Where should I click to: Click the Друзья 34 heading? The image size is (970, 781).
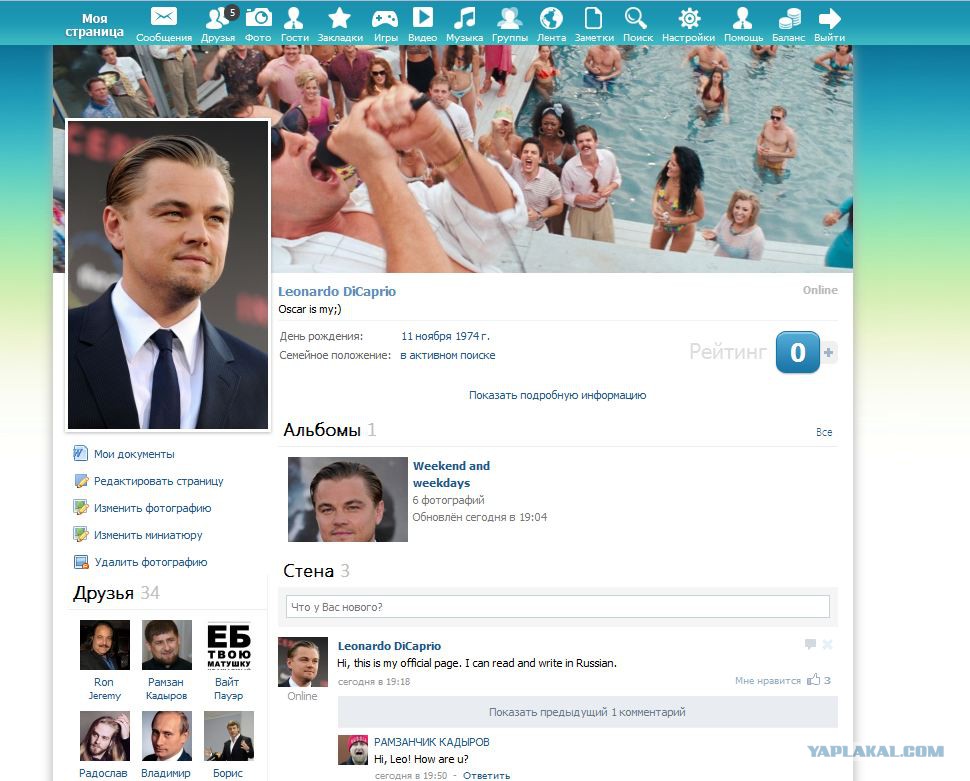click(116, 593)
